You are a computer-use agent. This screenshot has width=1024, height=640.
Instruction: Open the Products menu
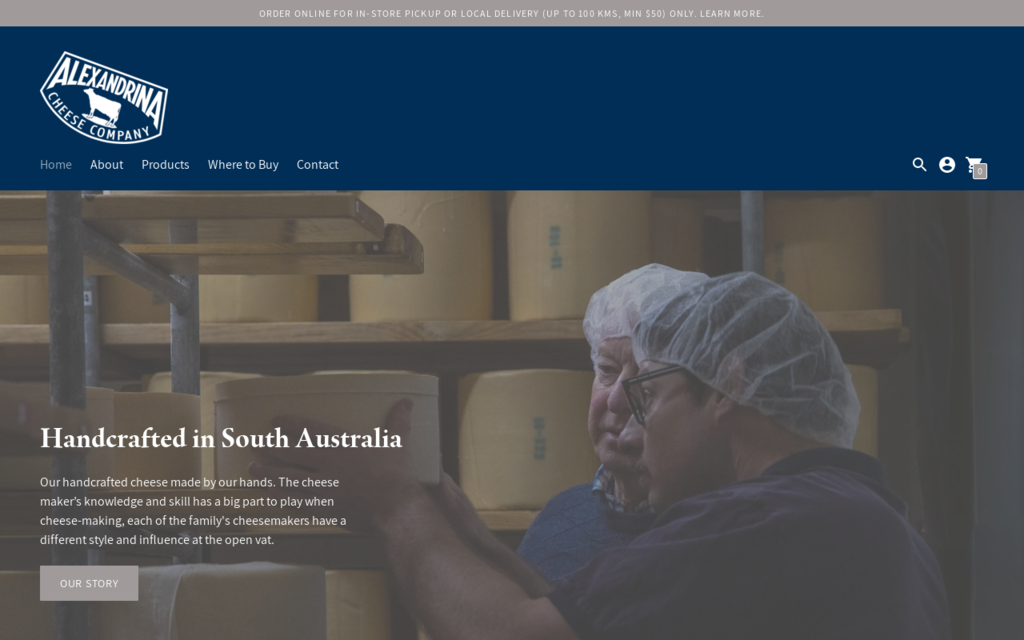pyautogui.click(x=165, y=165)
